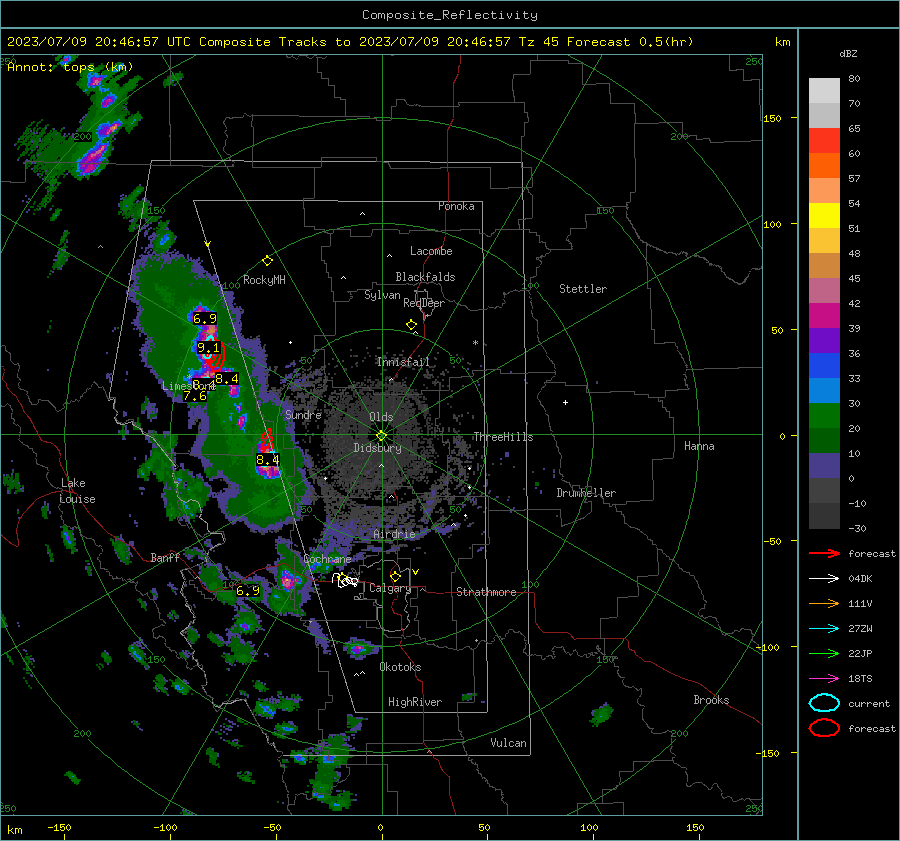Click the Cochrane city label

[327, 559]
